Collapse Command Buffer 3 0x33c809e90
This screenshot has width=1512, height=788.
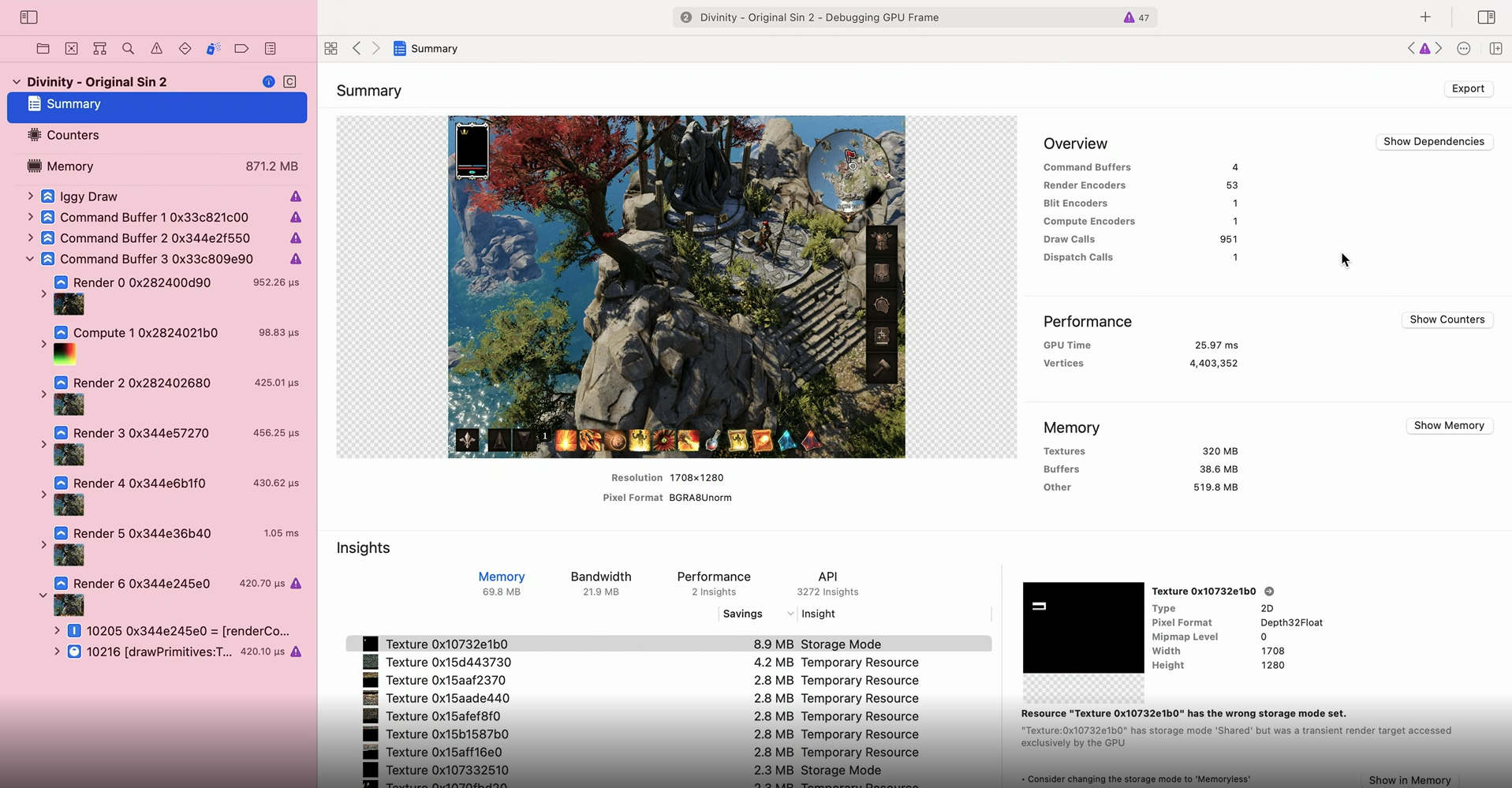point(30,259)
